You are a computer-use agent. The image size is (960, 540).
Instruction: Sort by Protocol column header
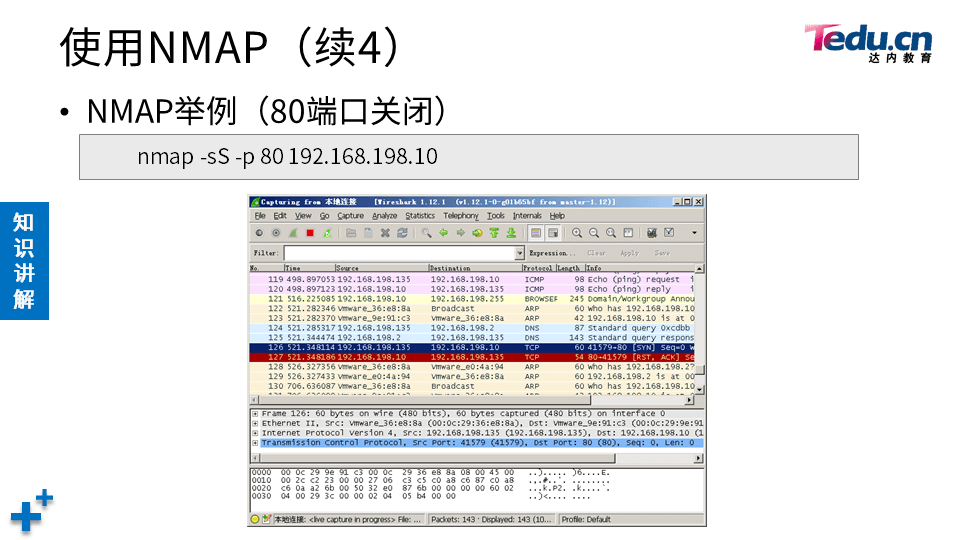coord(539,268)
